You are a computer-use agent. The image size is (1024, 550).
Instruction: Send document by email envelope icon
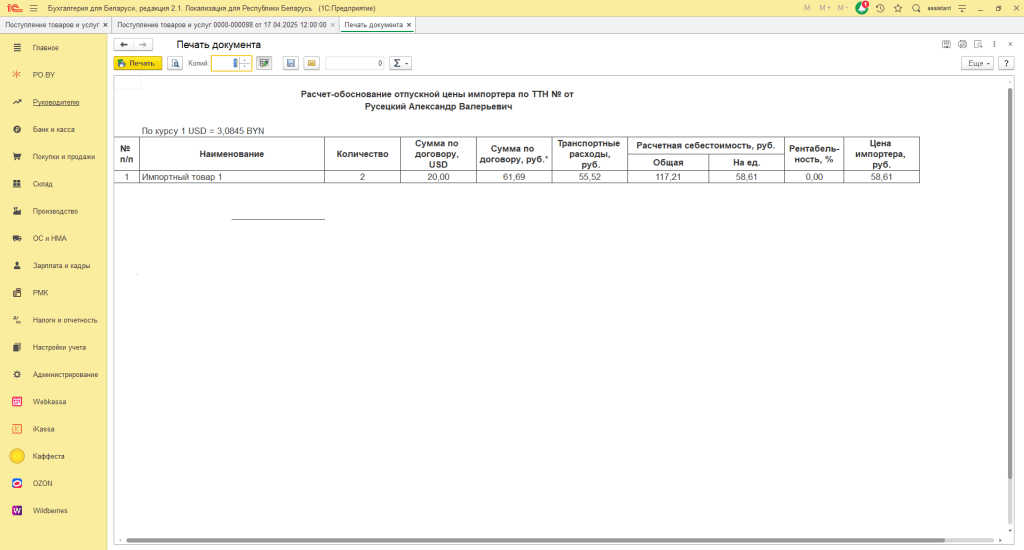(312, 63)
